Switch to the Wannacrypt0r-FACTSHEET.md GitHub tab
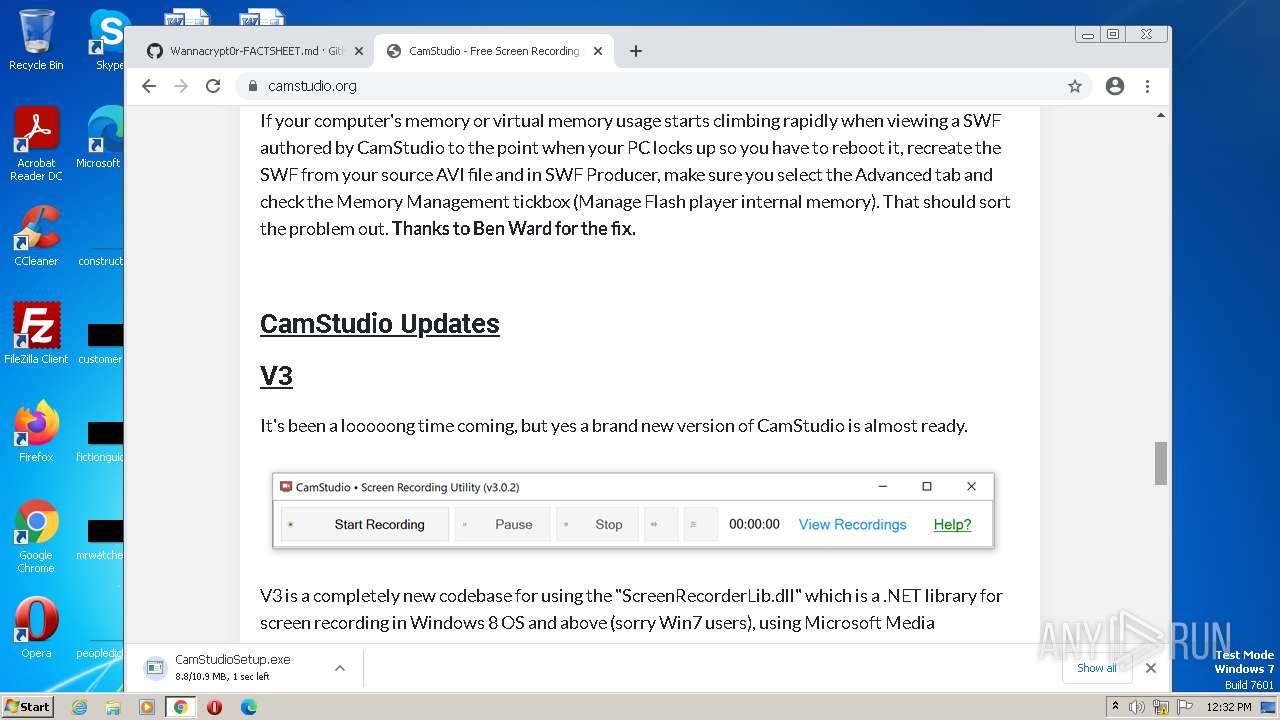 245,51
